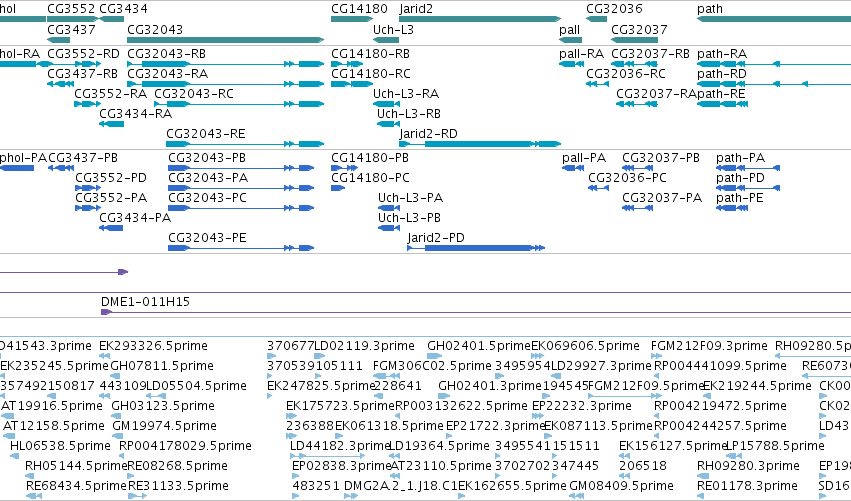Select protein path-PE

[740, 198]
